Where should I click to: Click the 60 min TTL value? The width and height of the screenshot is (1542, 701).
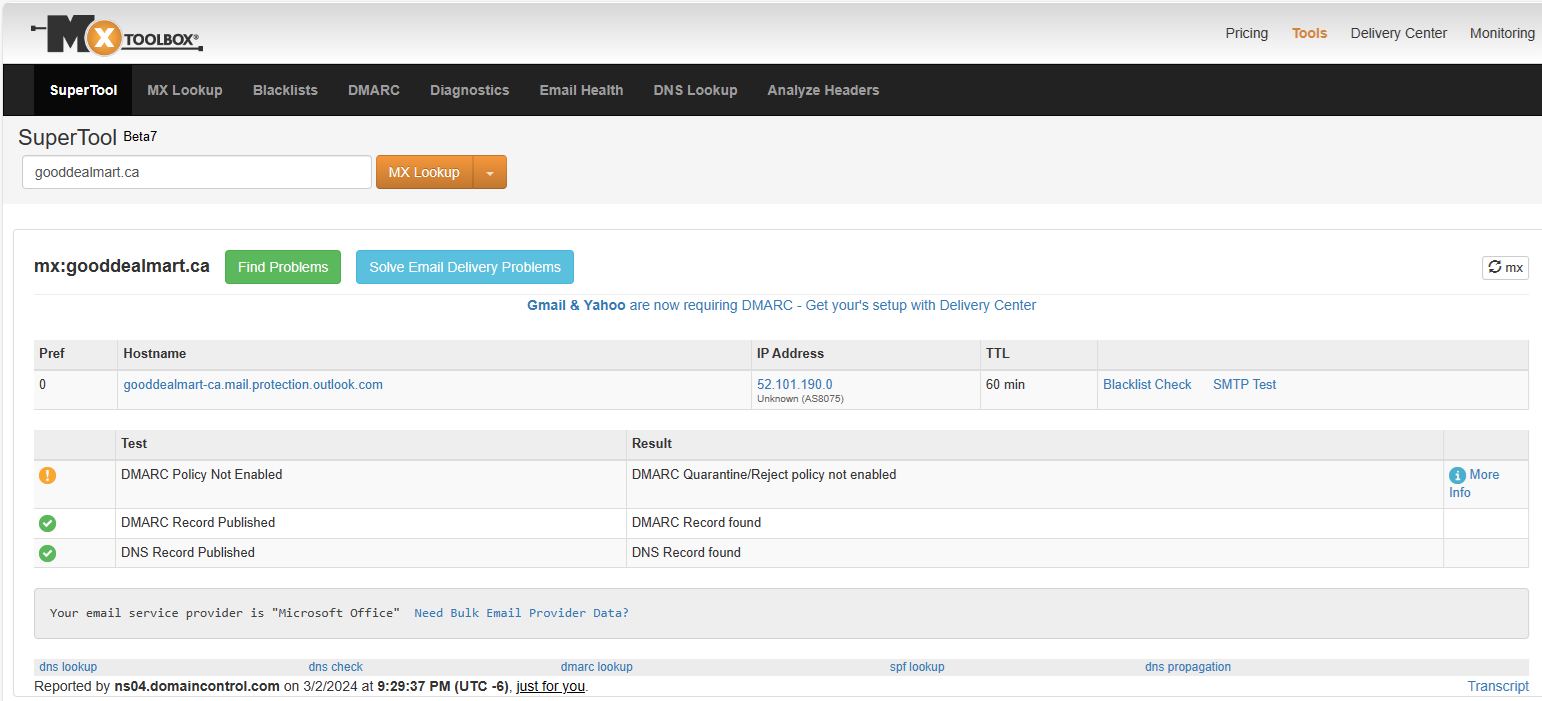[x=1005, y=384]
